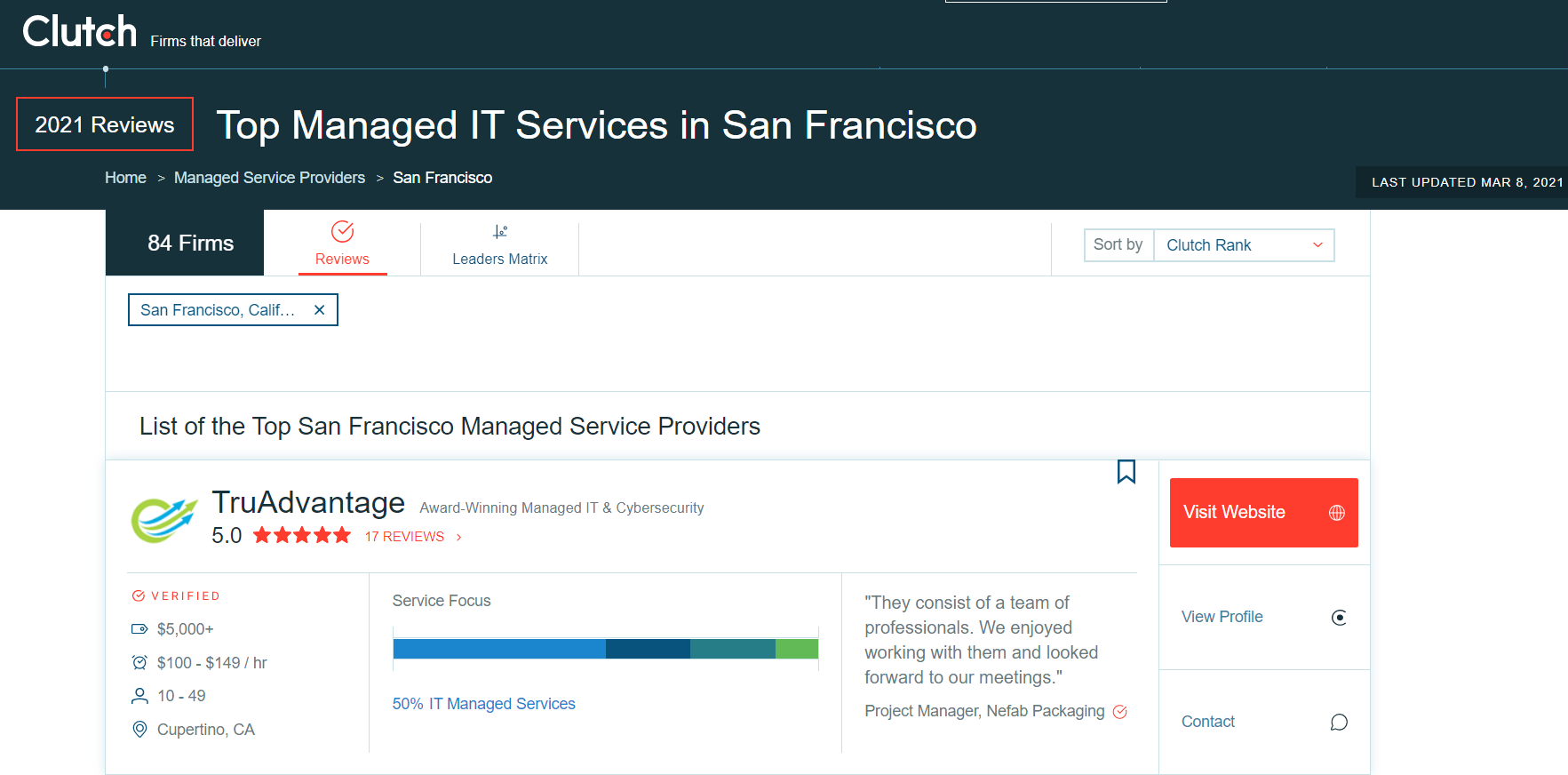Go to Home breadcrumb link
1568x775 pixels.
125,178
